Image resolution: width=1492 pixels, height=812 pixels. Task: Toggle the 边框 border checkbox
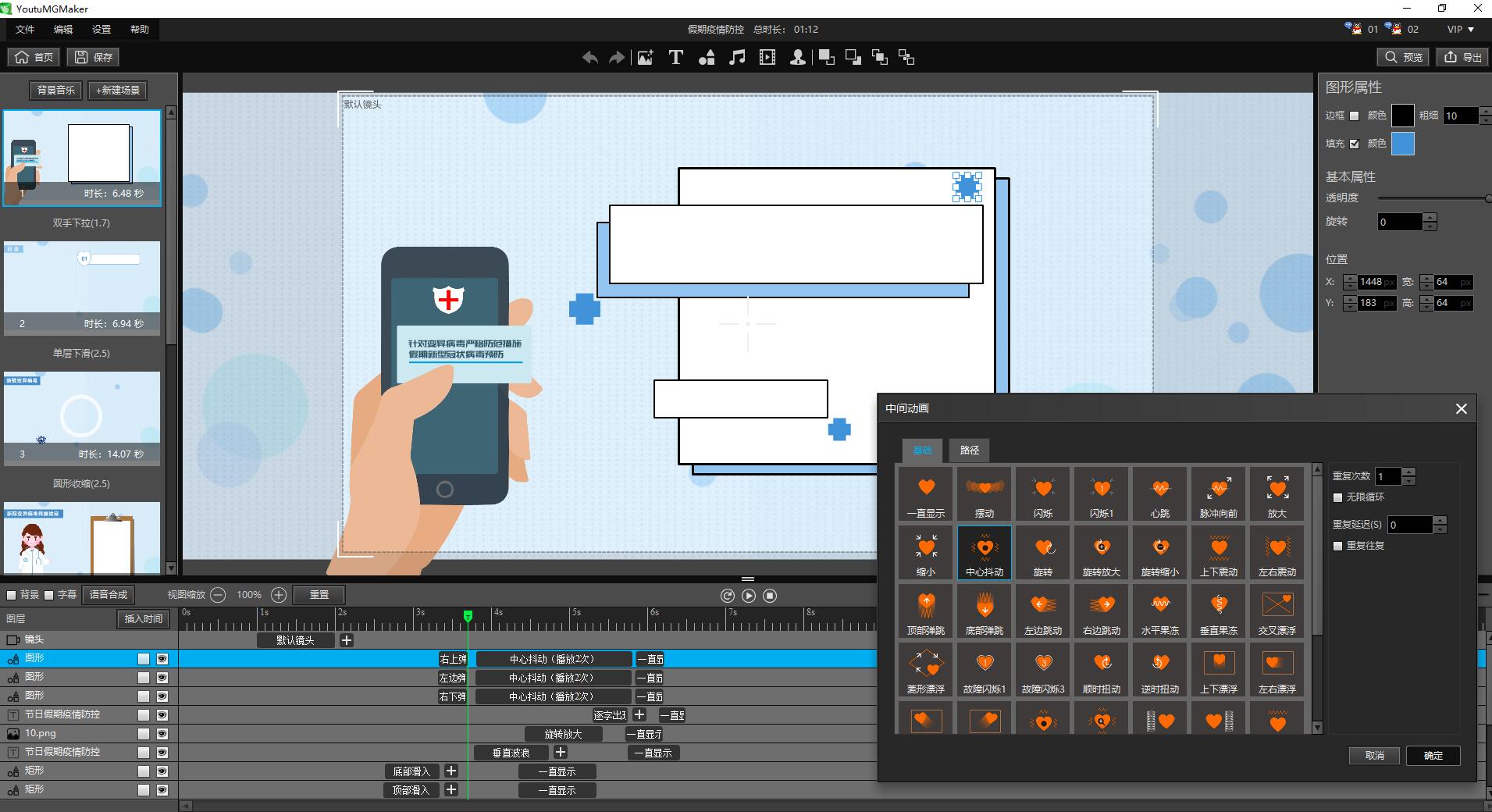coord(1355,116)
